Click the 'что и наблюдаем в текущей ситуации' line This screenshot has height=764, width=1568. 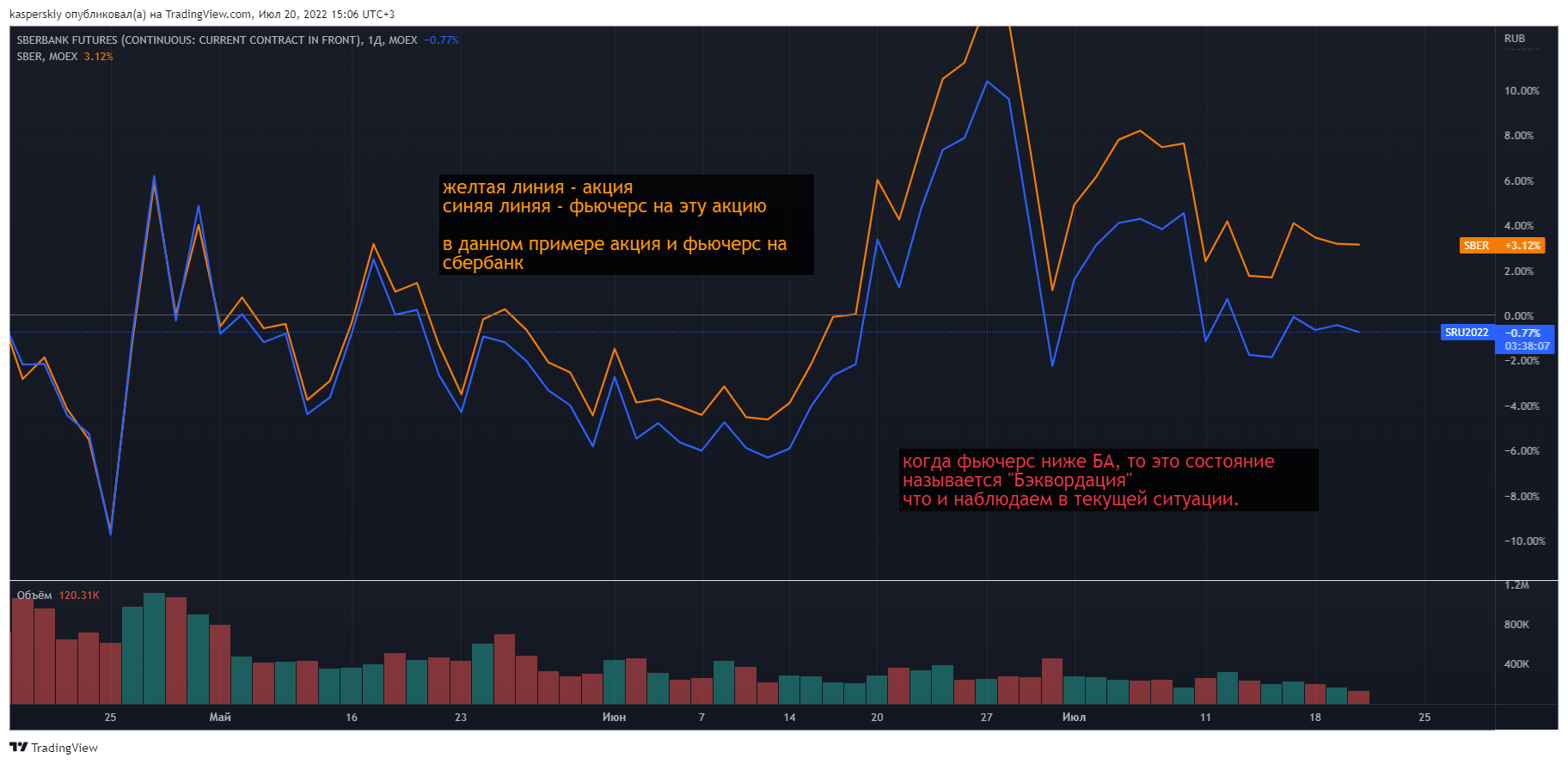1070,499
